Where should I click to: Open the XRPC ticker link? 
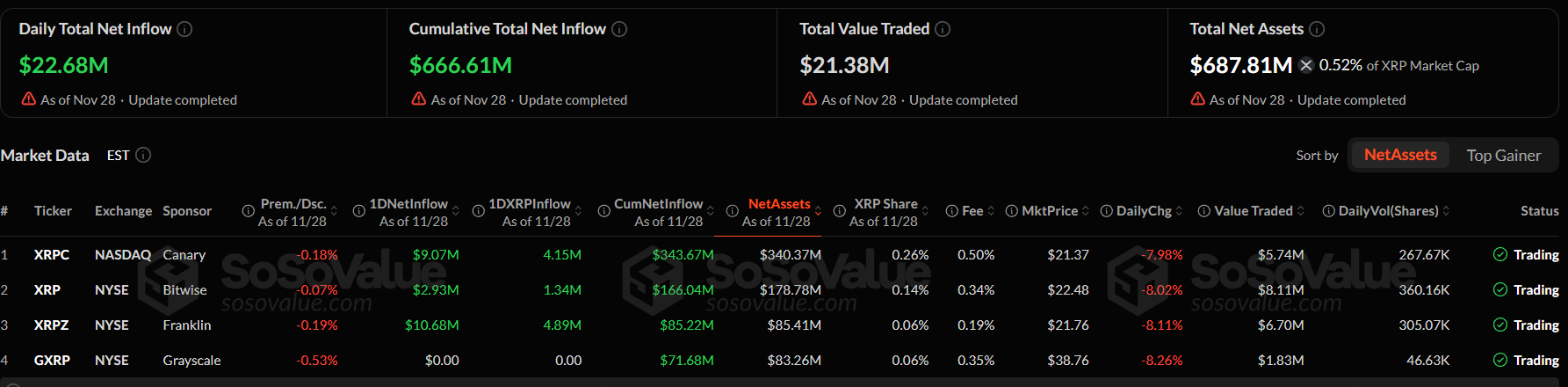[52, 255]
